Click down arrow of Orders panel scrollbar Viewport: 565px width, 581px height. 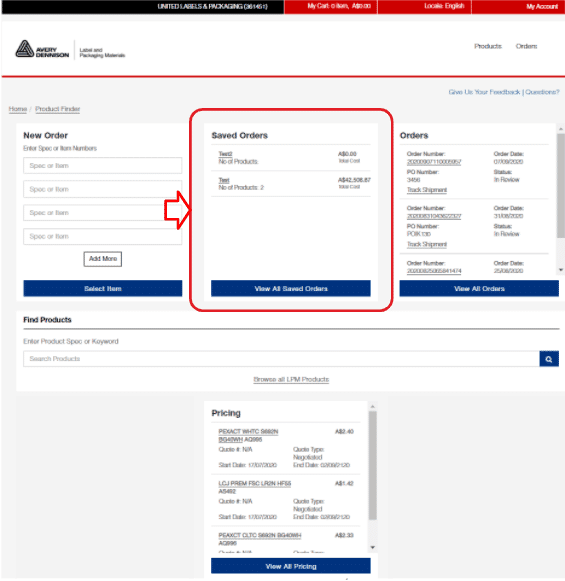(x=561, y=270)
